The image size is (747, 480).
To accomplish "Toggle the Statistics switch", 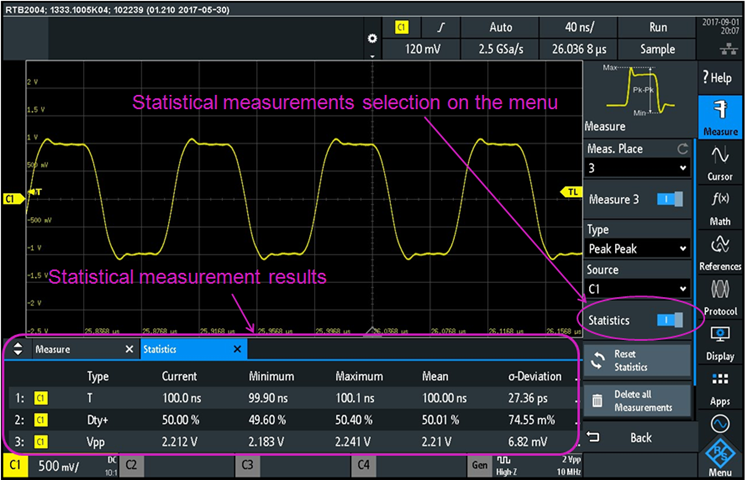I will pos(670,320).
